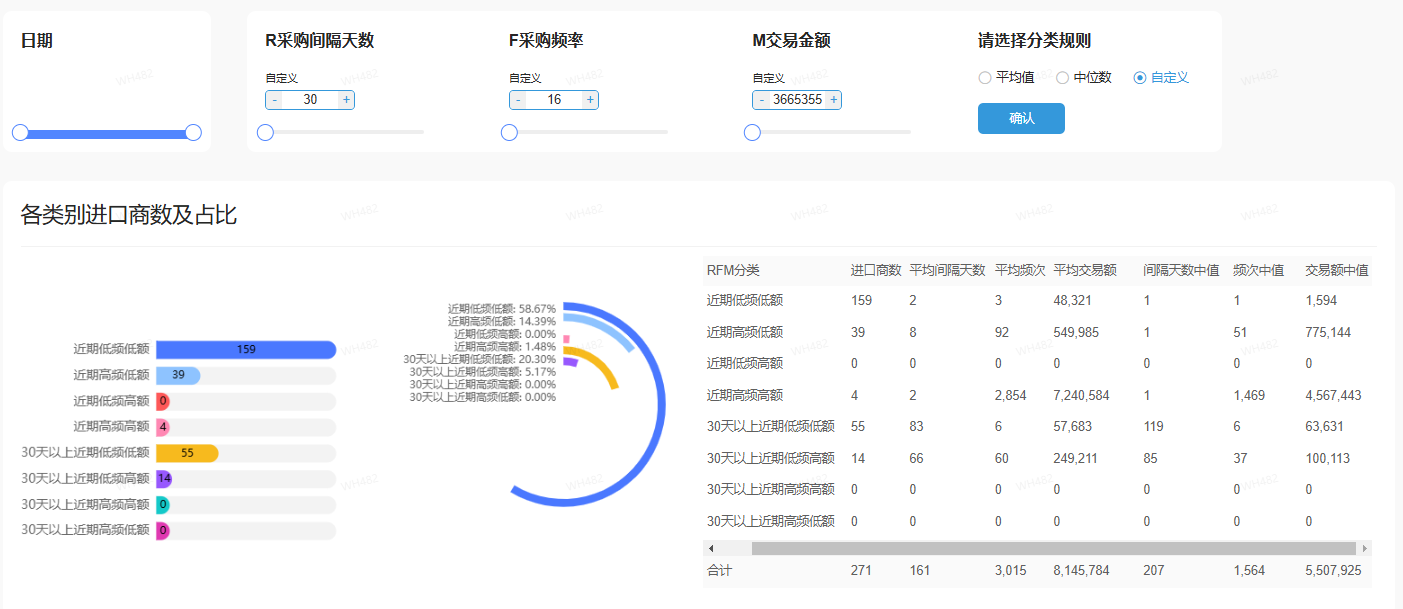1403x609 pixels.
Task: Click the right handle of 日期 slider
Action: 194,133
